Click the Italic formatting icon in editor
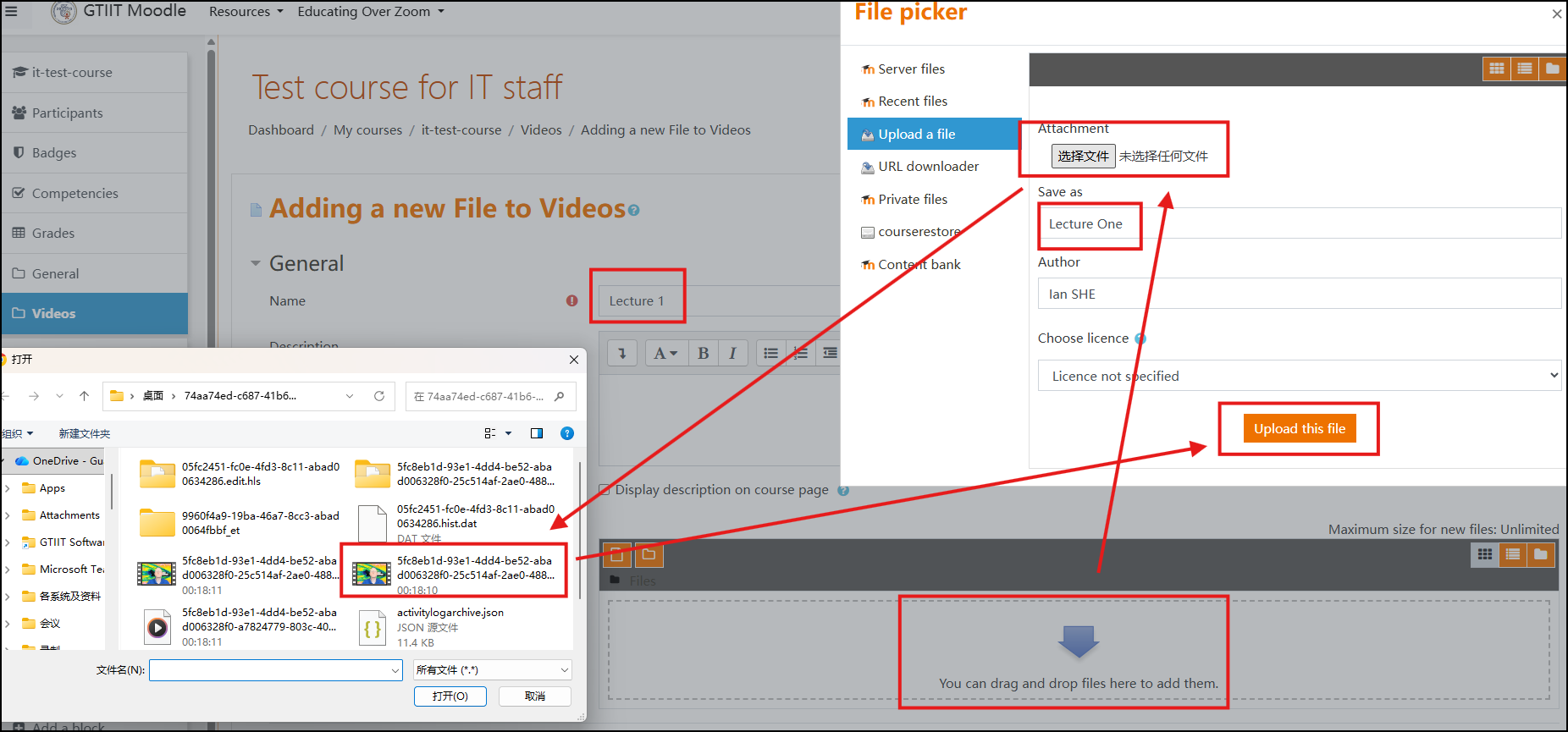This screenshot has width=1568, height=732. [x=732, y=354]
